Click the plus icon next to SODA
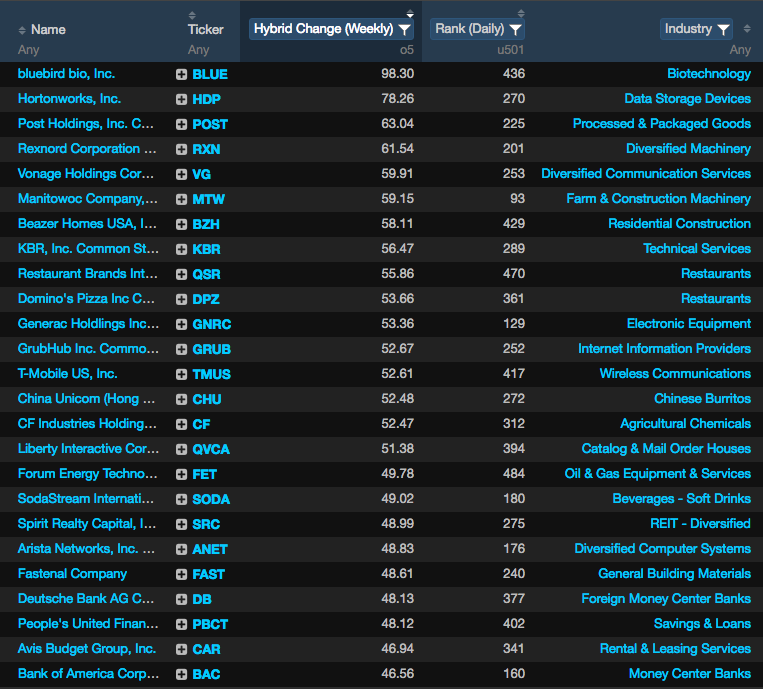This screenshot has height=689, width=763. click(181, 499)
